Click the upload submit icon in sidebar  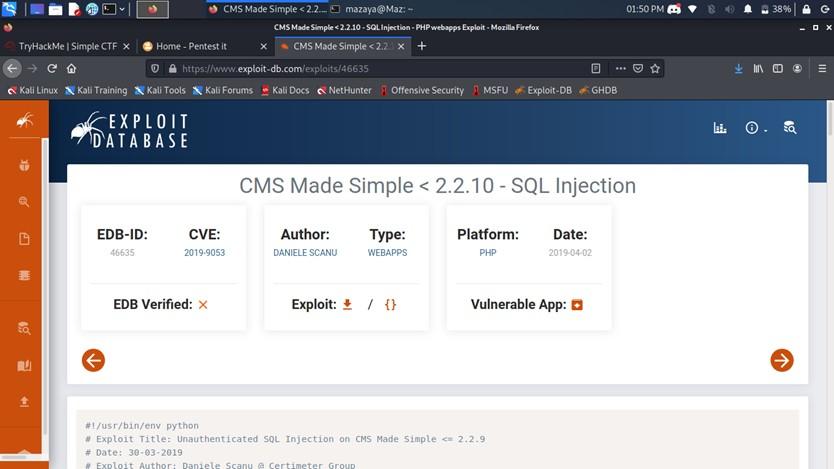pyautogui.click(x=24, y=401)
